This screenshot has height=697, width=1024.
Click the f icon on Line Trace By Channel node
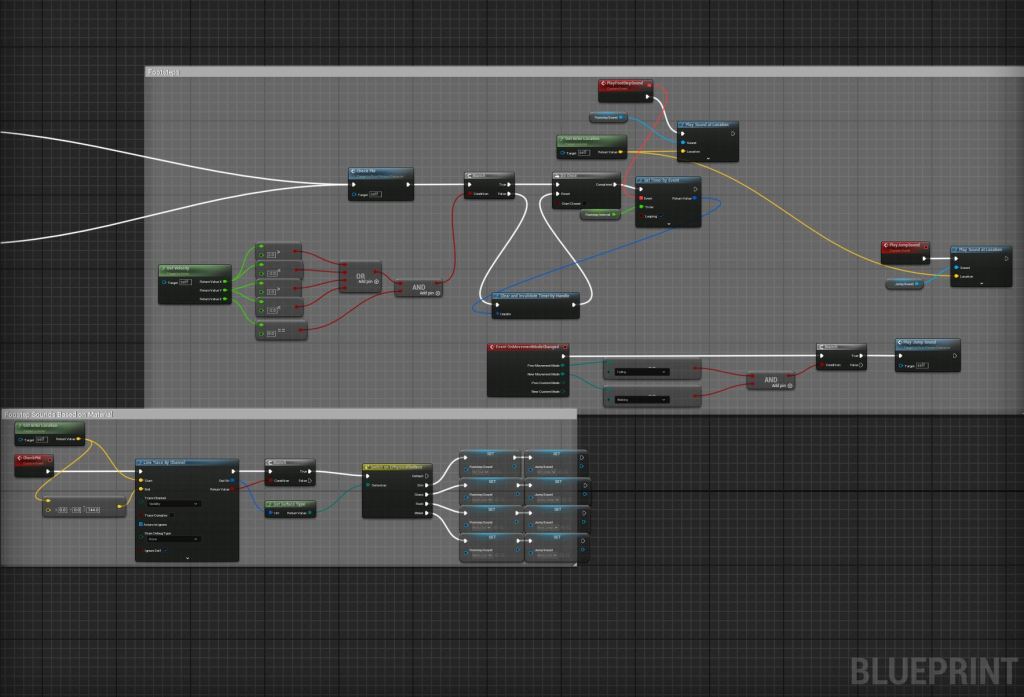coord(139,461)
